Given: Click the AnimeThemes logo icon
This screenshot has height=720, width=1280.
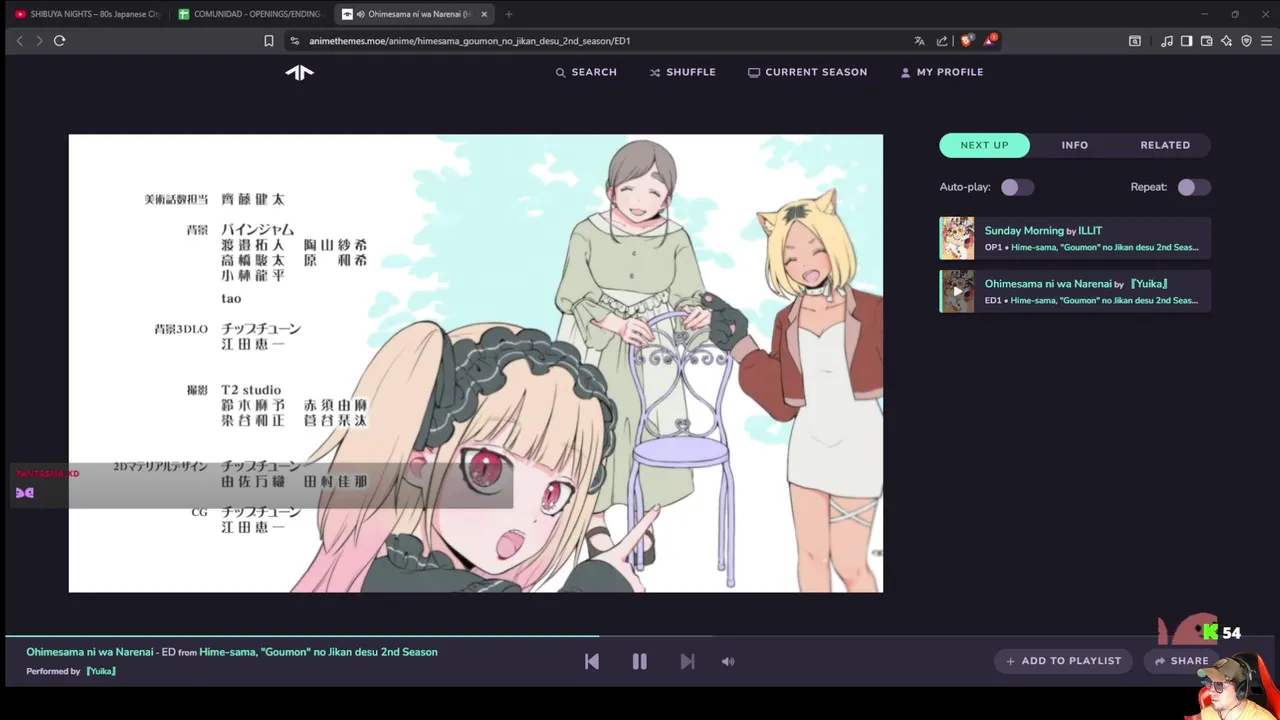Looking at the screenshot, I should pyautogui.click(x=299, y=72).
